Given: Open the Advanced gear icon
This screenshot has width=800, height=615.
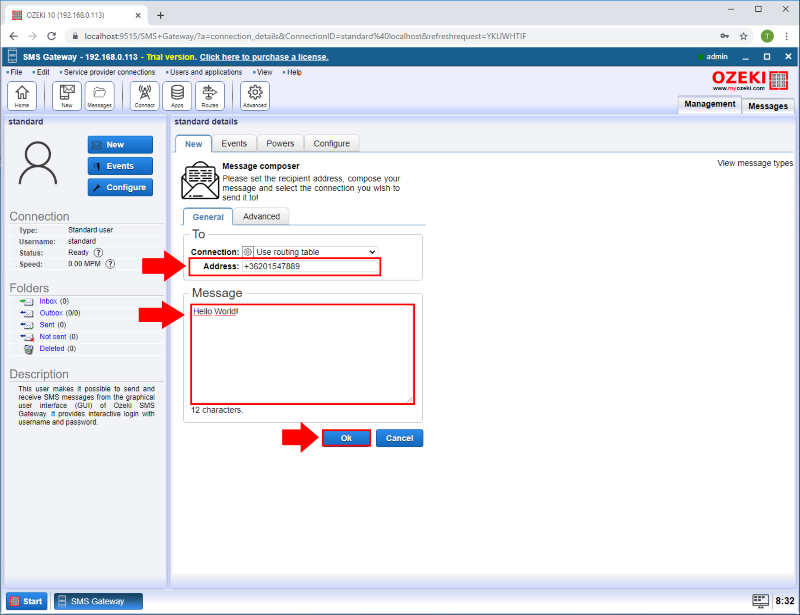Looking at the screenshot, I should pyautogui.click(x=255, y=95).
